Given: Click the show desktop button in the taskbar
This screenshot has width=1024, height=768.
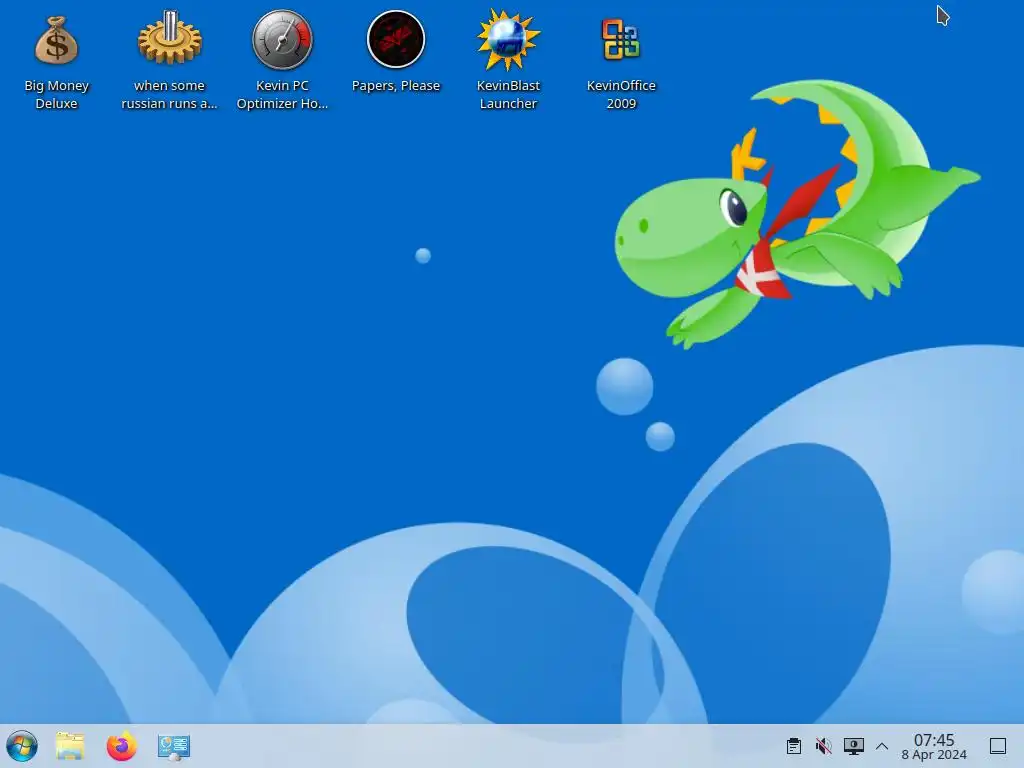Looking at the screenshot, I should tap(997, 746).
